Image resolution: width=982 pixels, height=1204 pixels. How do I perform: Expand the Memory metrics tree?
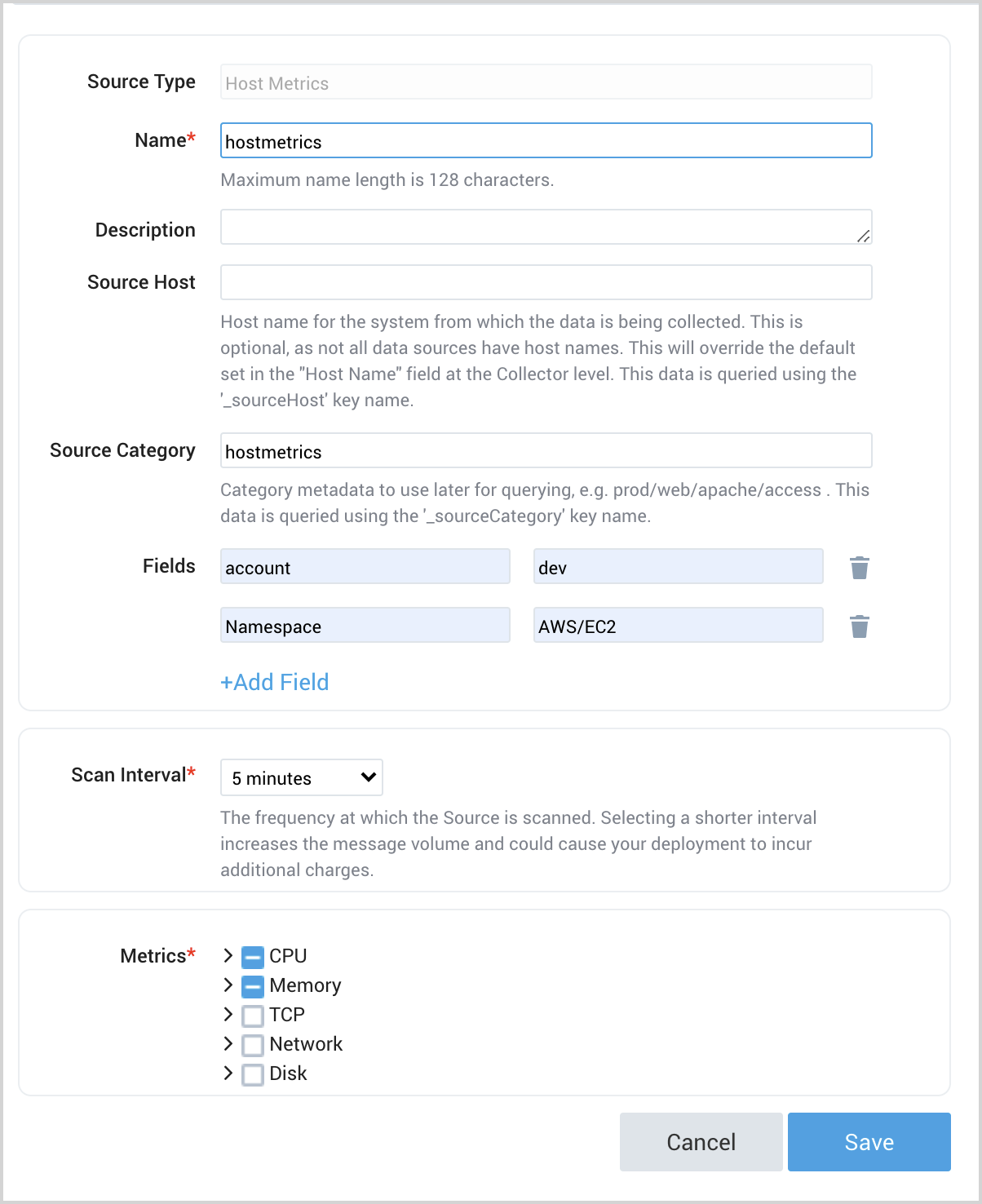228,985
